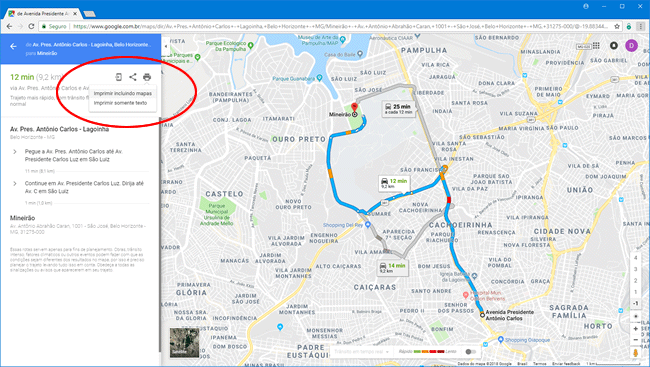
Task: Go back with the white arrow in blue header
Action: (x=13, y=46)
